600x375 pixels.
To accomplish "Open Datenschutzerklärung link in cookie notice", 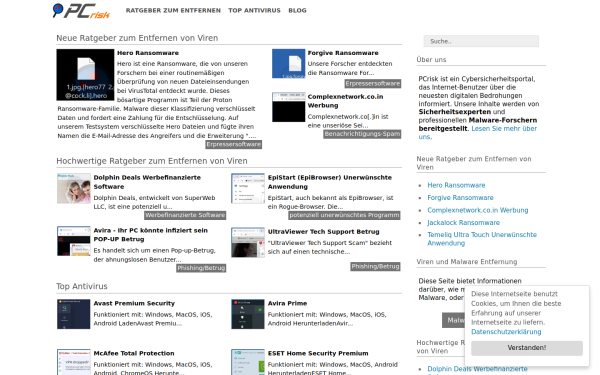I will click(506, 332).
